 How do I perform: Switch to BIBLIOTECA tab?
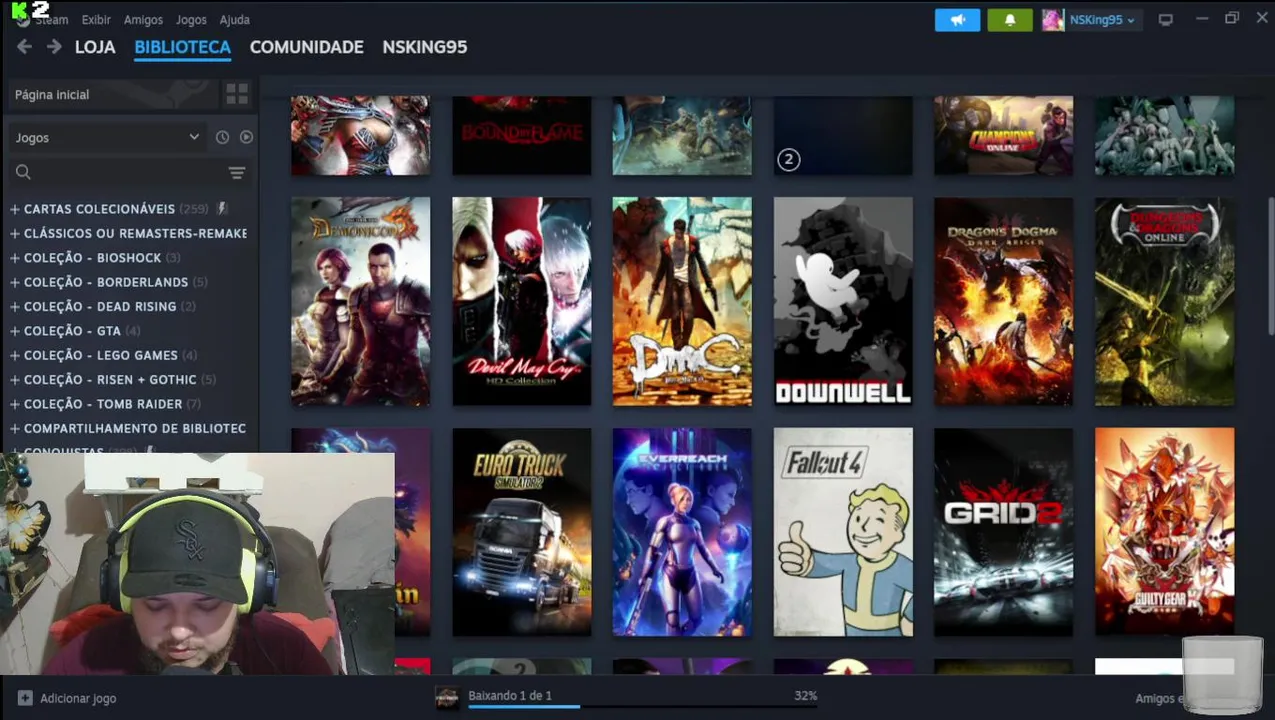[x=182, y=47]
